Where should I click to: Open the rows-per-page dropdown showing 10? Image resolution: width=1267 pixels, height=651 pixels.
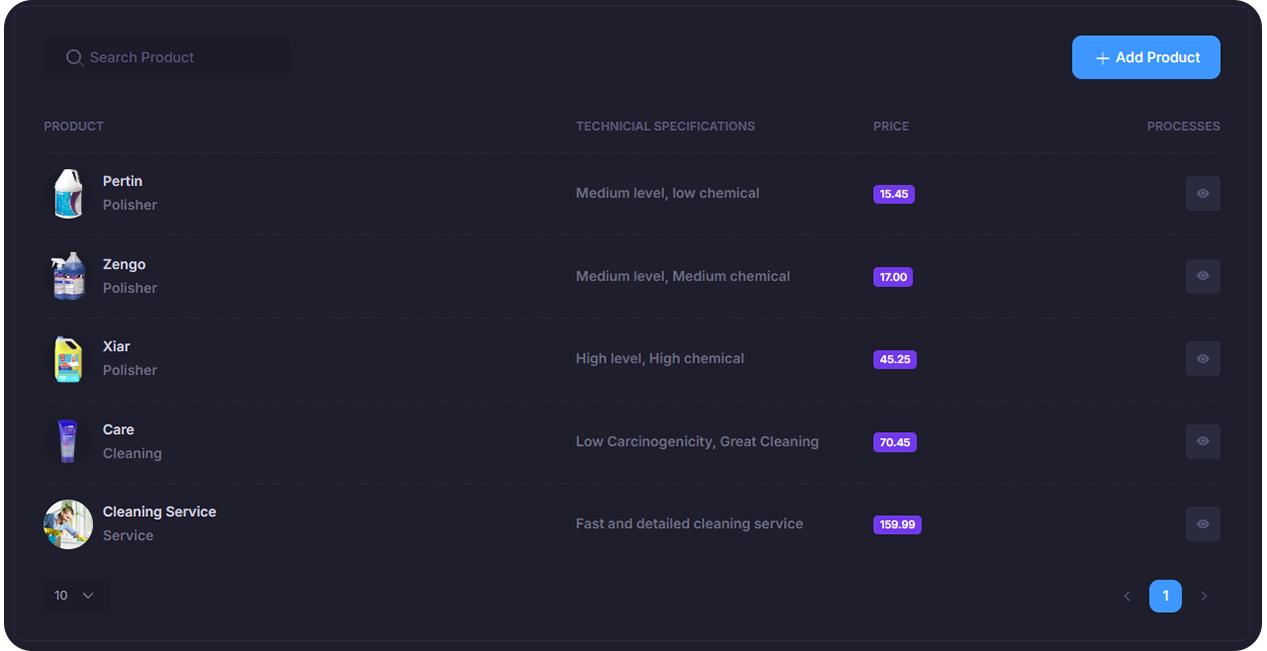(x=75, y=596)
